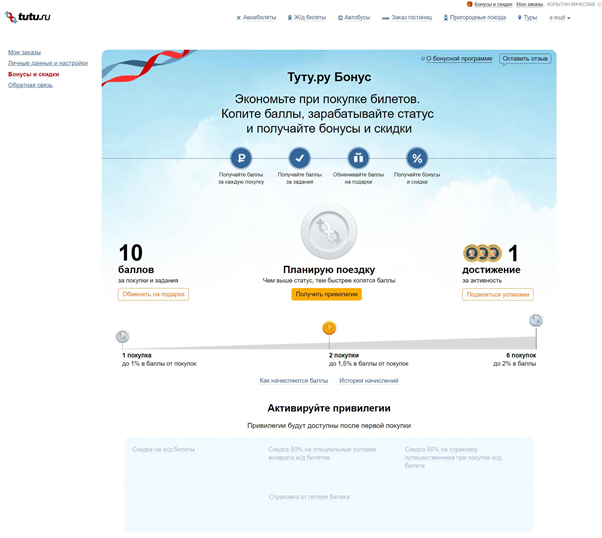Viewport: 602px width, 538px height.
Task: Open Обратная связь in left sidebar
Action: pyautogui.click(x=30, y=85)
